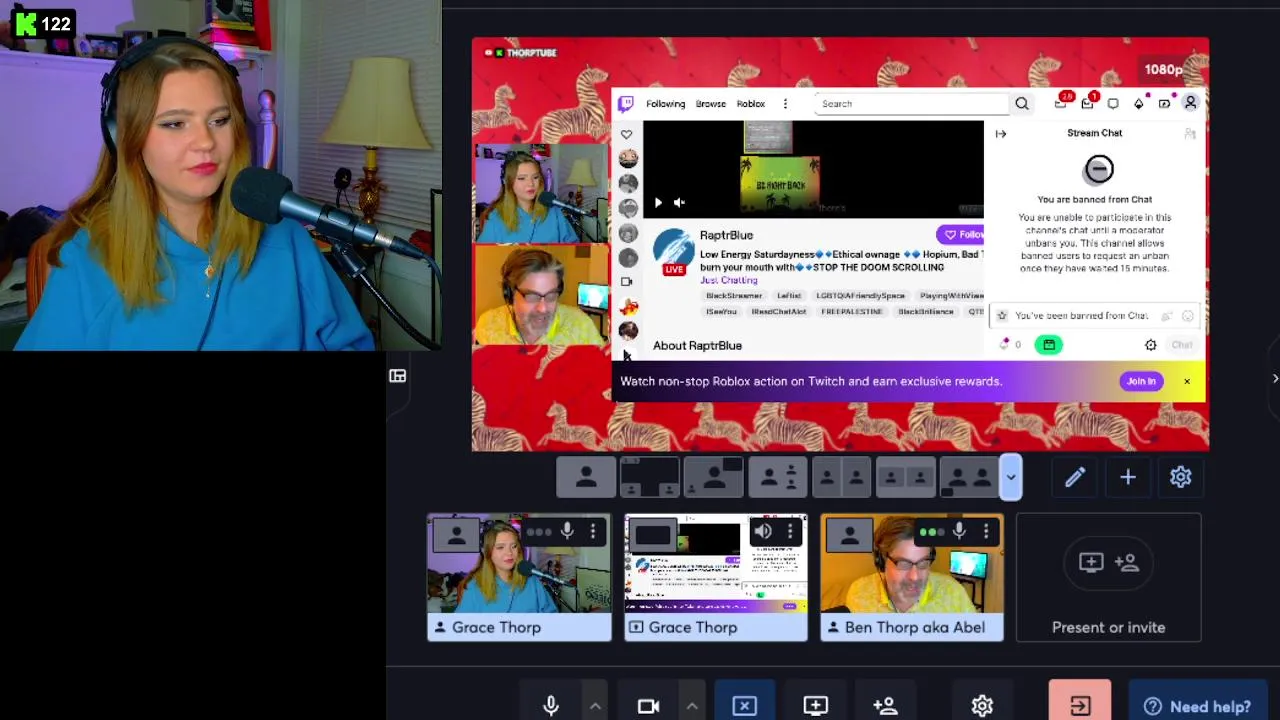Toggle Ben Thorp aka Abel microphone
Screen dimensions: 1280x720
click(x=959, y=531)
